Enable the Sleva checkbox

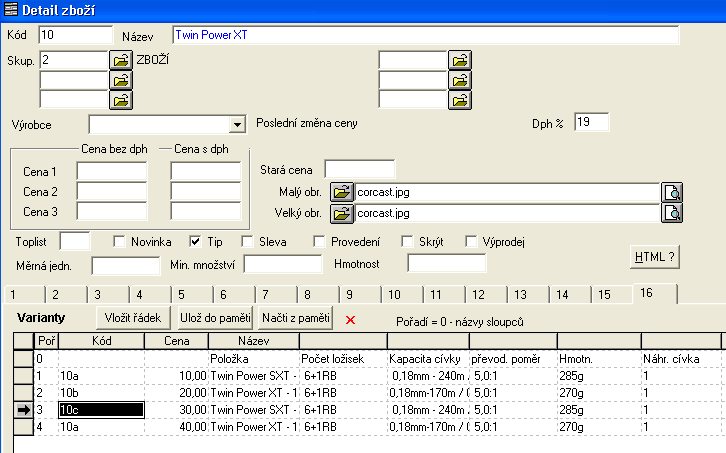[x=247, y=241]
